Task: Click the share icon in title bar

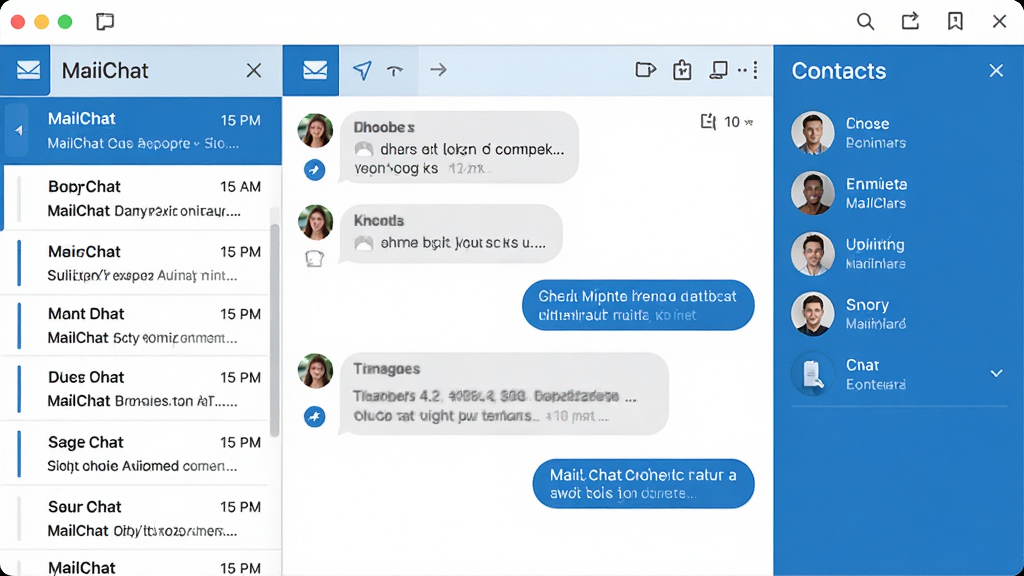Action: pyautogui.click(x=910, y=21)
